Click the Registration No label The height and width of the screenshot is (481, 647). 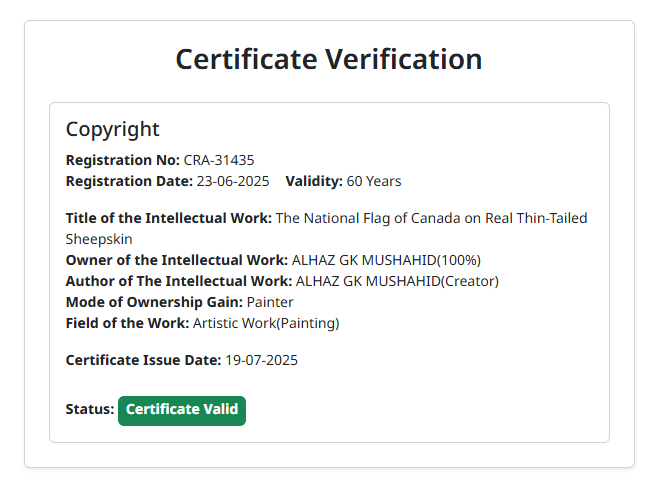[x=122, y=160]
